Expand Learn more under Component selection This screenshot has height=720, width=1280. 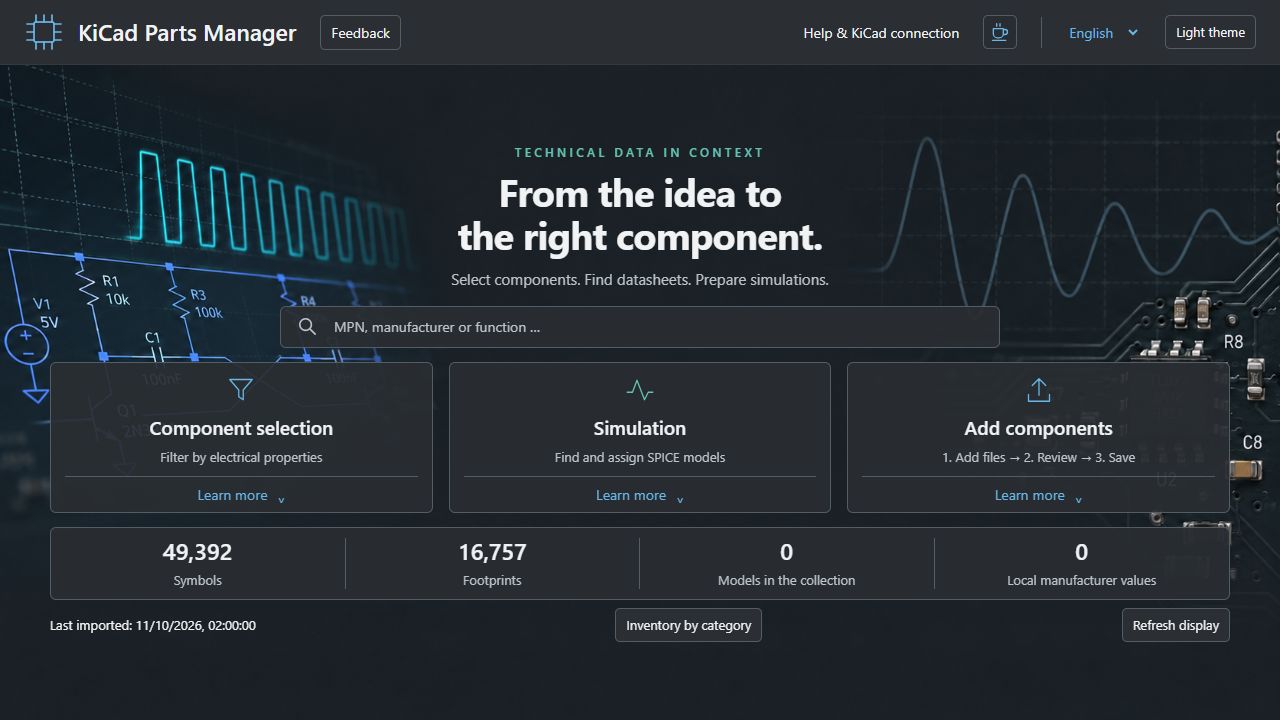[241, 496]
